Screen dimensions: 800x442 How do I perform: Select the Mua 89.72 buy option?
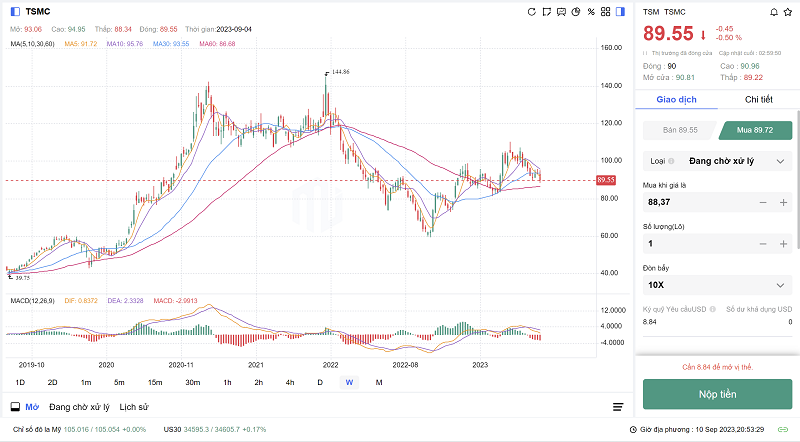tap(754, 130)
